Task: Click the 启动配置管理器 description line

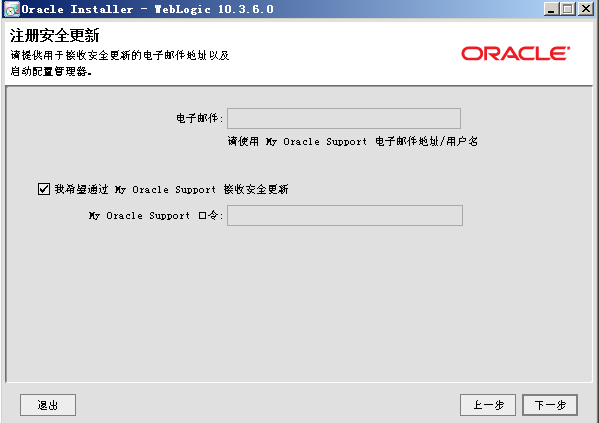Action: (51, 71)
